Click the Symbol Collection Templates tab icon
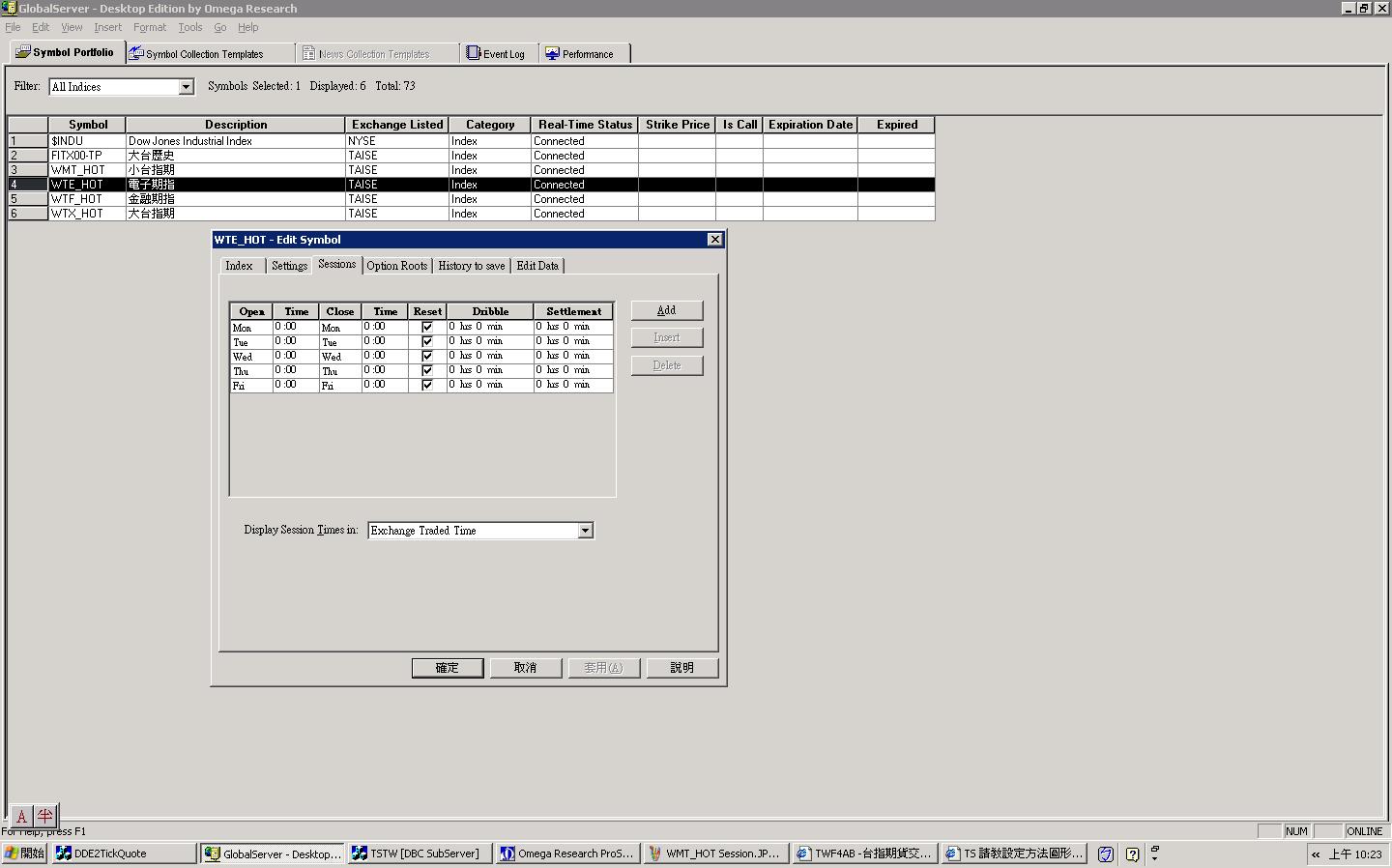 tap(136, 53)
